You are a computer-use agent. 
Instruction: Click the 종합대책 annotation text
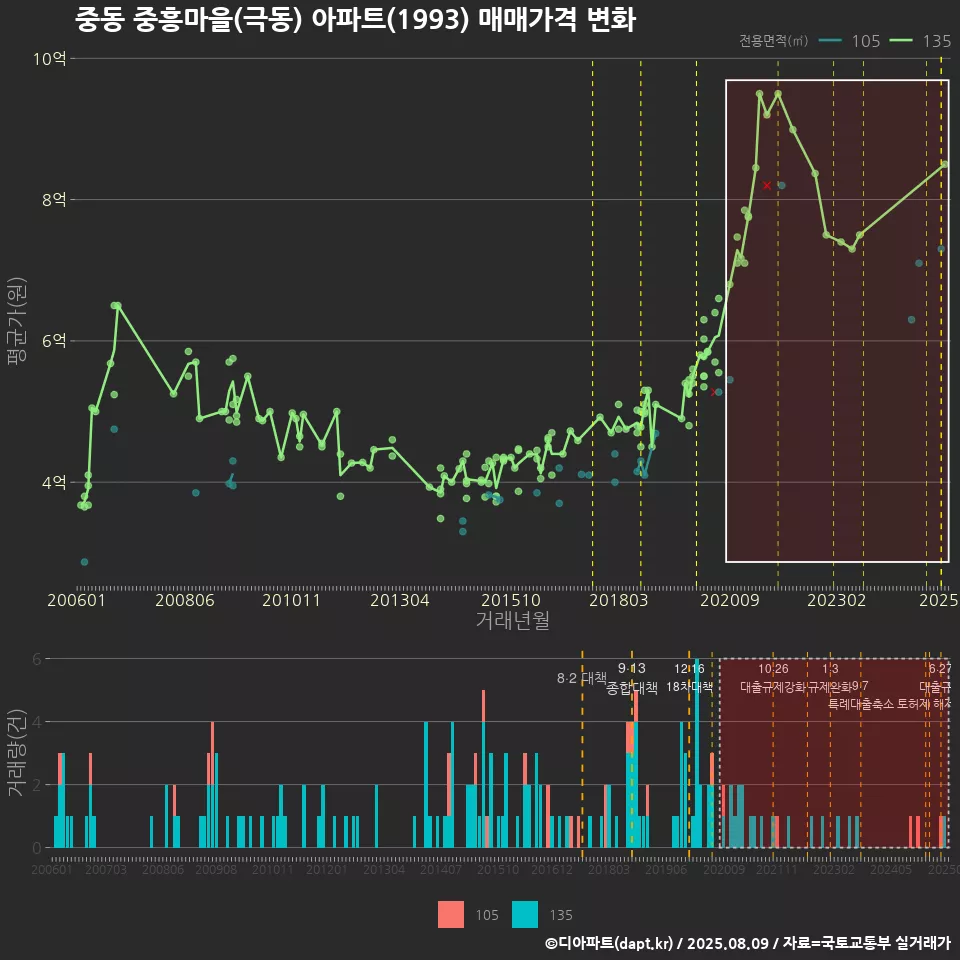[x=632, y=688]
